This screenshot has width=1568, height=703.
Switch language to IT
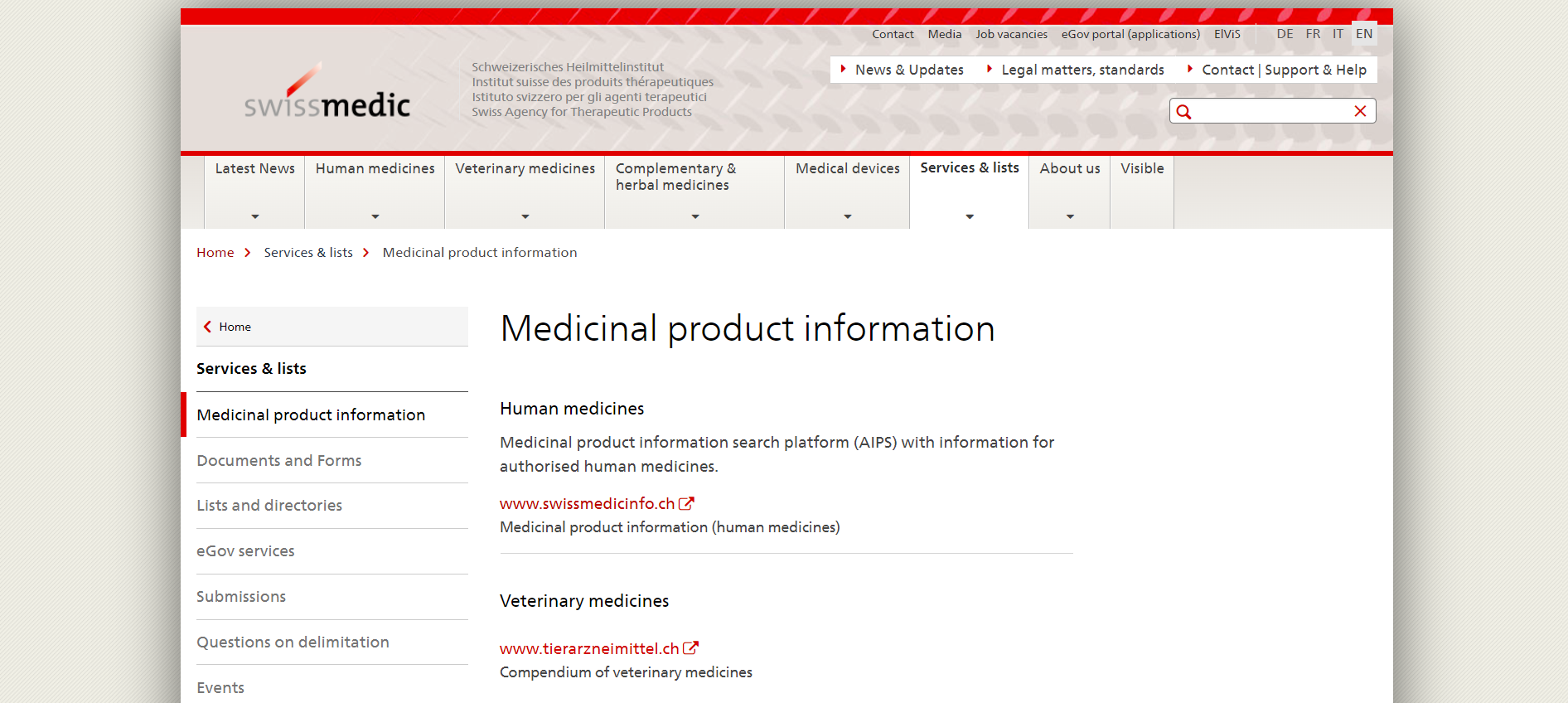[x=1338, y=34]
